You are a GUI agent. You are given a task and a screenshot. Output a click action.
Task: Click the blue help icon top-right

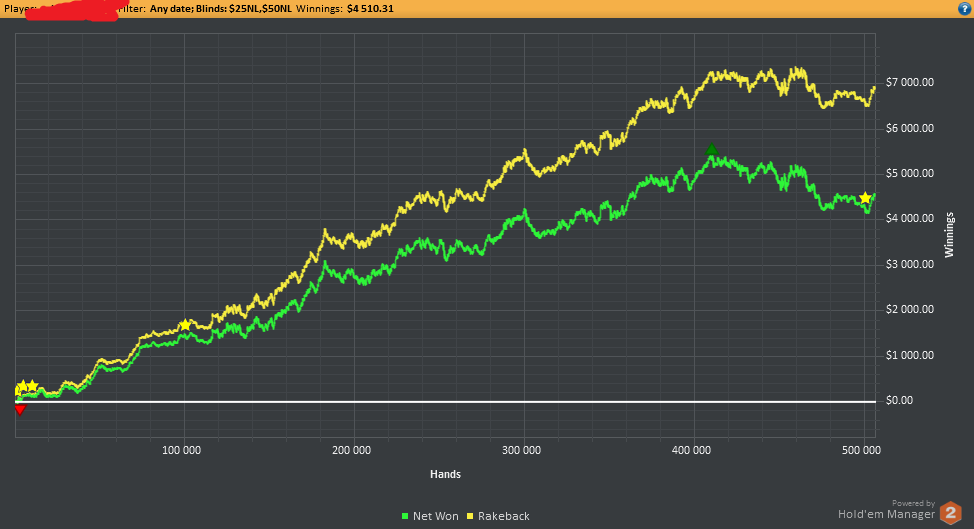pos(964,9)
